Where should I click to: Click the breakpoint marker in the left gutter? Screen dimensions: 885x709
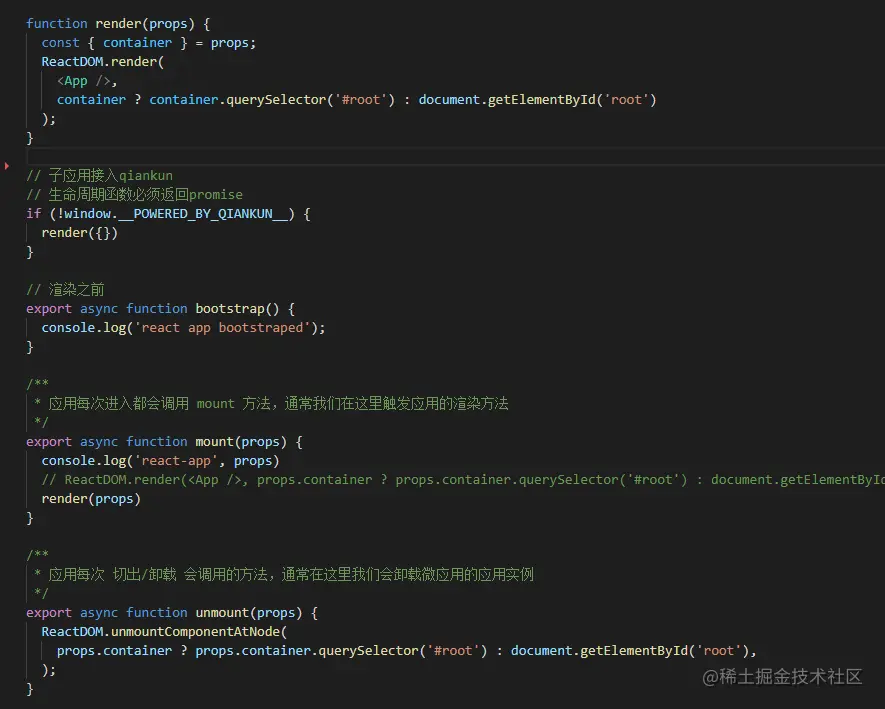click(7, 166)
